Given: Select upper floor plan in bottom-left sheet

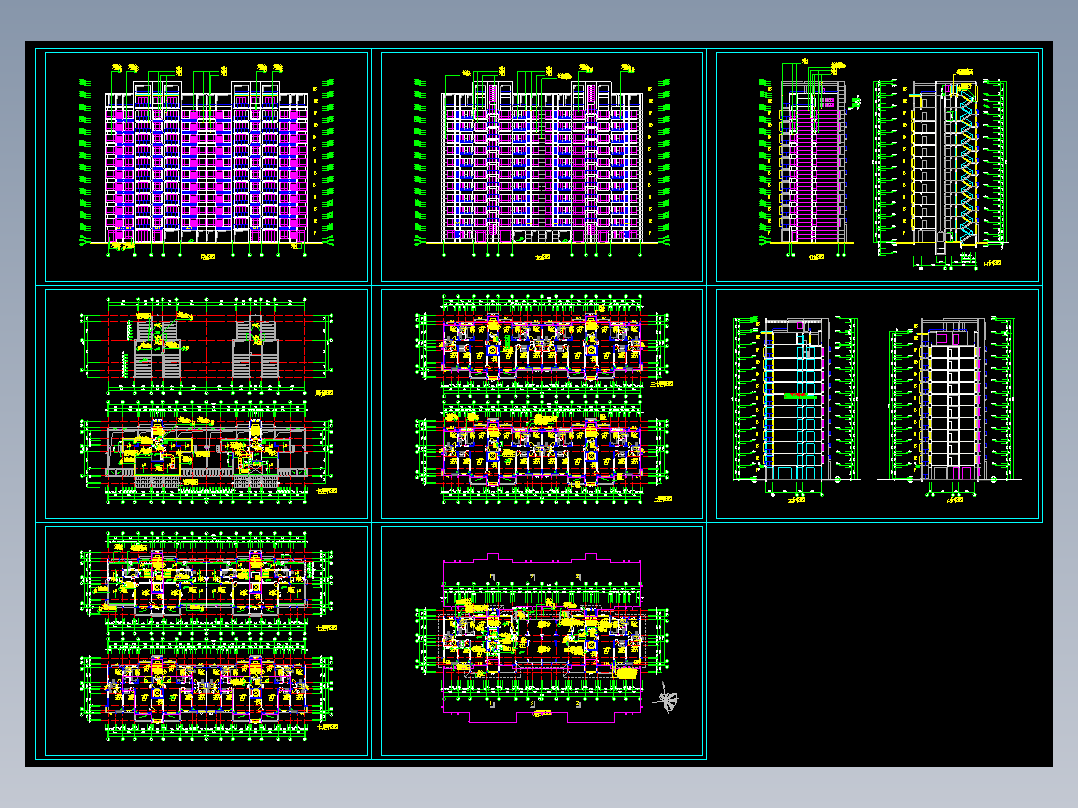Looking at the screenshot, I should [208, 580].
